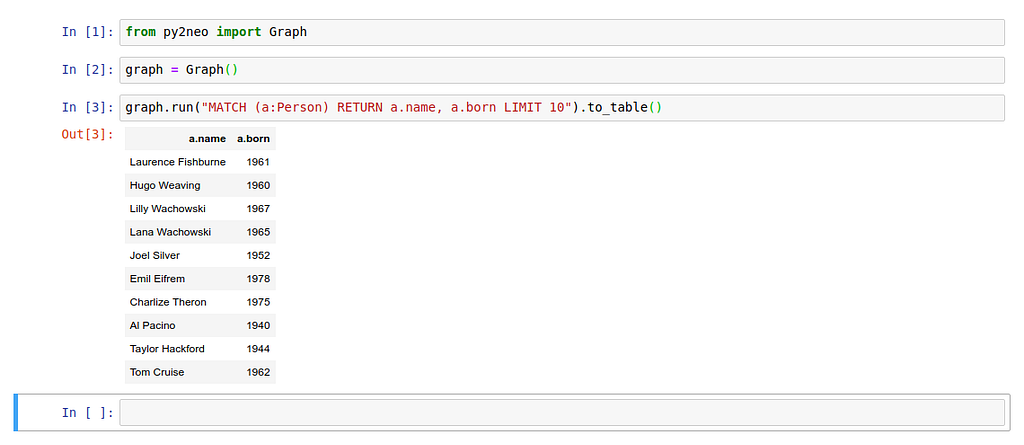Click the 1967 birth year value
1024x445 pixels.
click(x=258, y=208)
